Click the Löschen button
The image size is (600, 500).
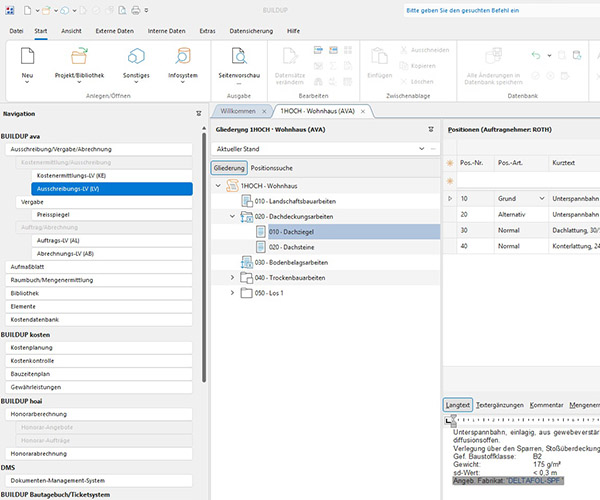pyautogui.click(x=417, y=81)
